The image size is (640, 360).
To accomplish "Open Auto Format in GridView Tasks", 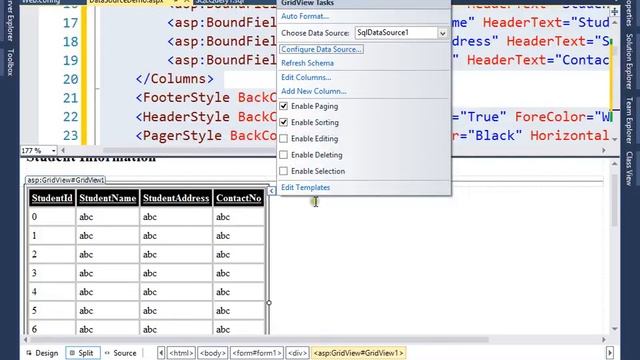I will coord(305,16).
